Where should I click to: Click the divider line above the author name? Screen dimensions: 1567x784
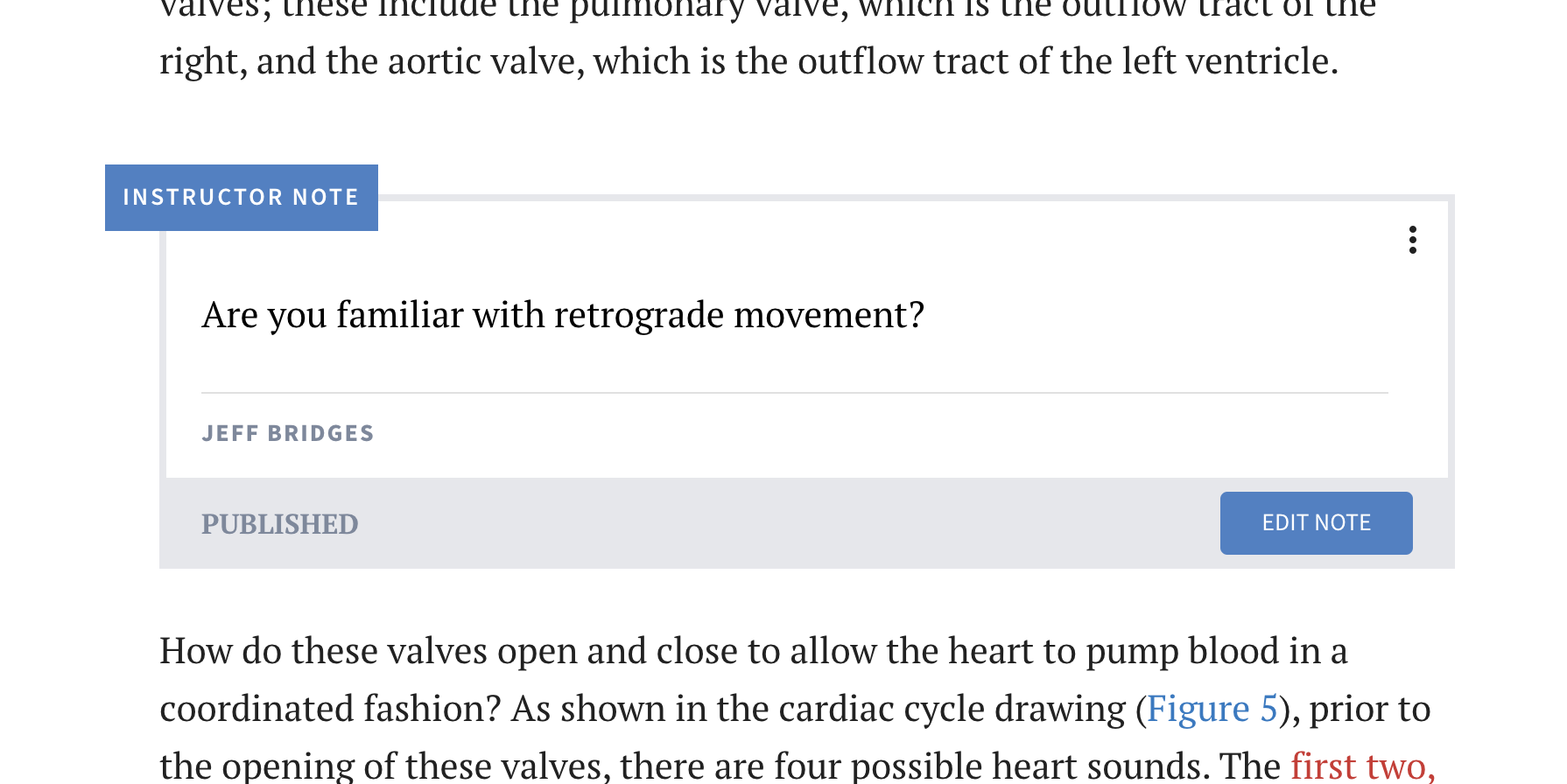point(795,393)
